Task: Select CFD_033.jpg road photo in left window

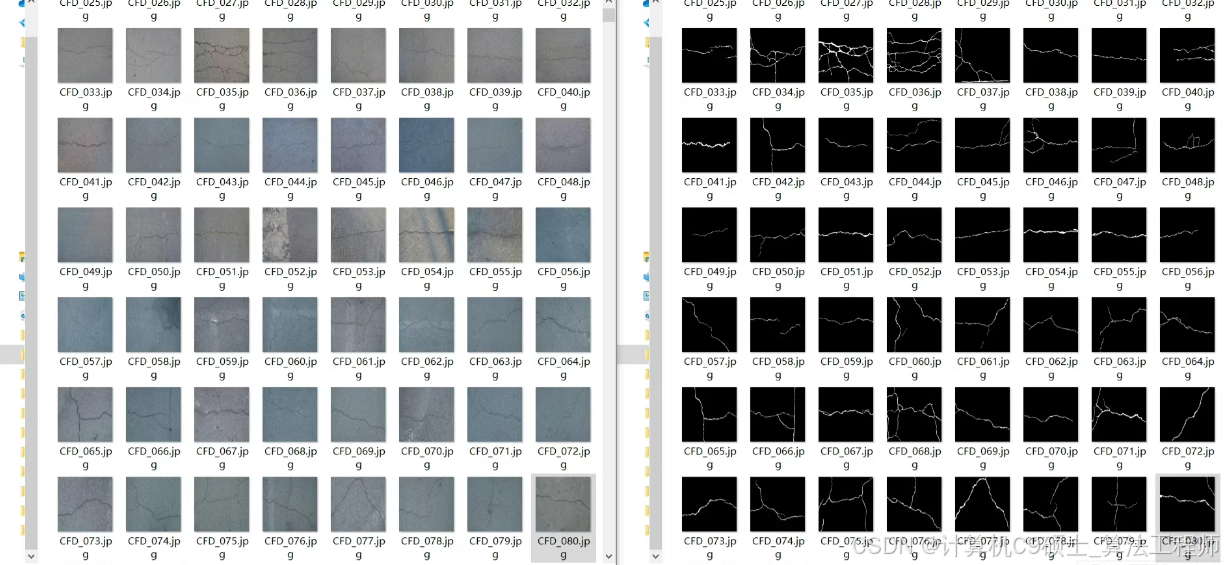Action: tap(85, 55)
